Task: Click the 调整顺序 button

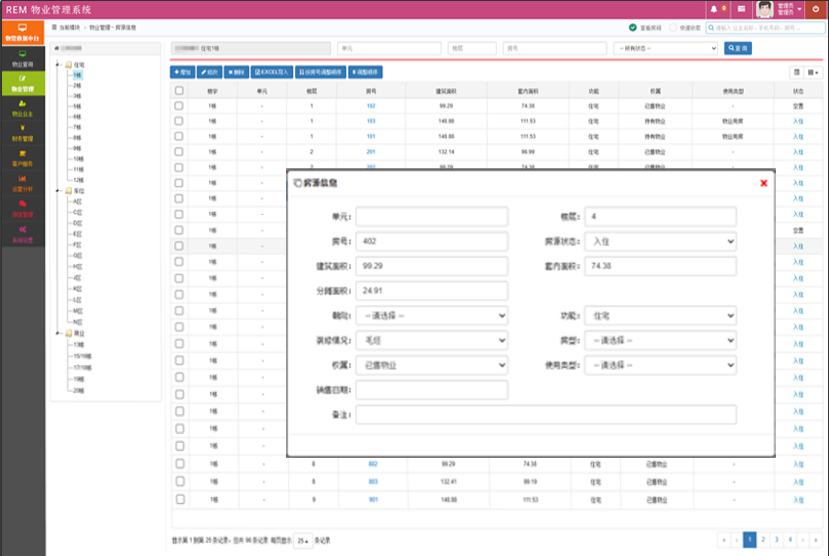Action: [365, 72]
